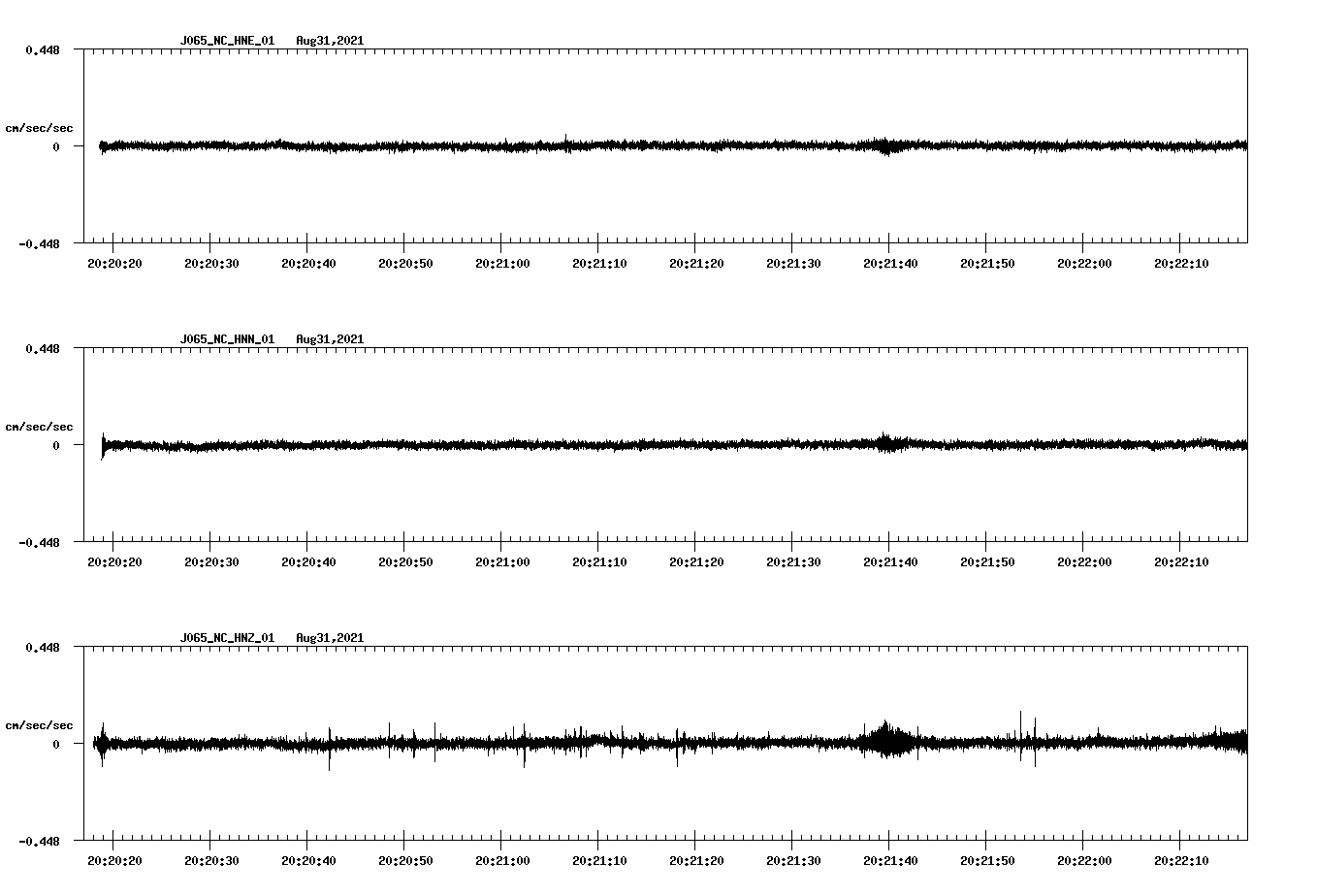
Task: Click the cm/sec/sec unit label of HNZ plot
Action: (40, 725)
